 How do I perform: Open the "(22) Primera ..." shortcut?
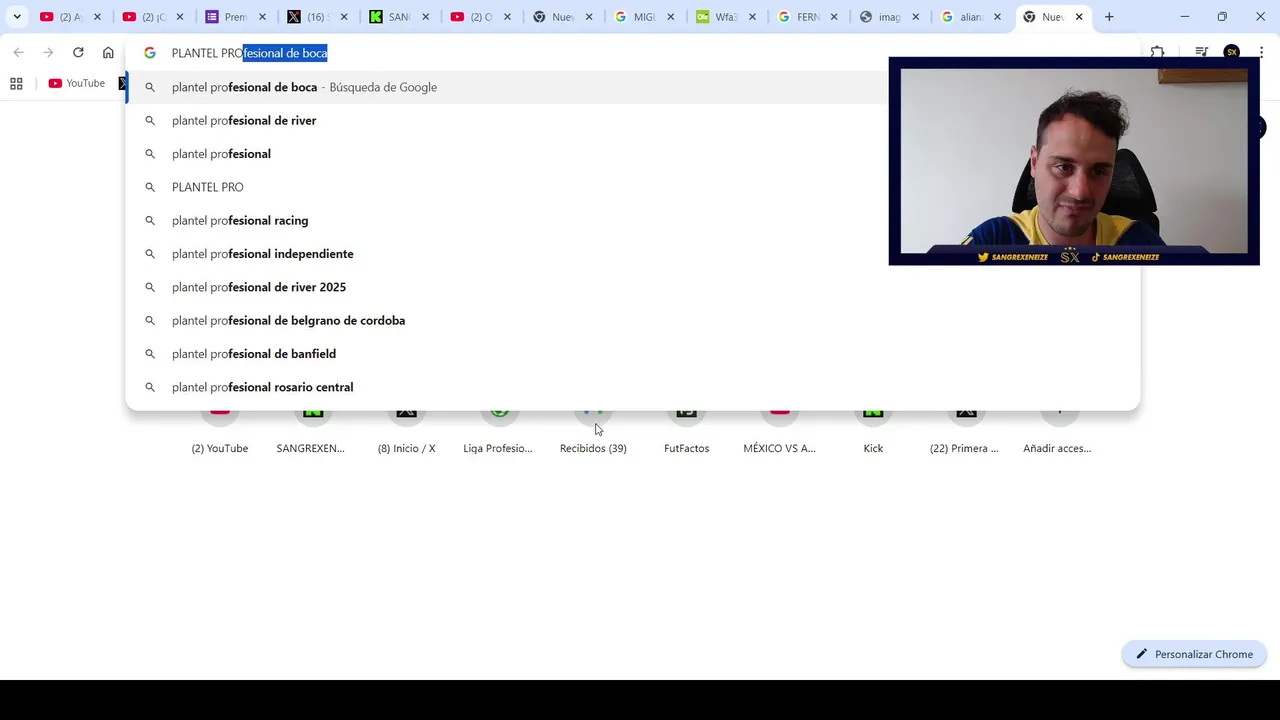pos(965,432)
